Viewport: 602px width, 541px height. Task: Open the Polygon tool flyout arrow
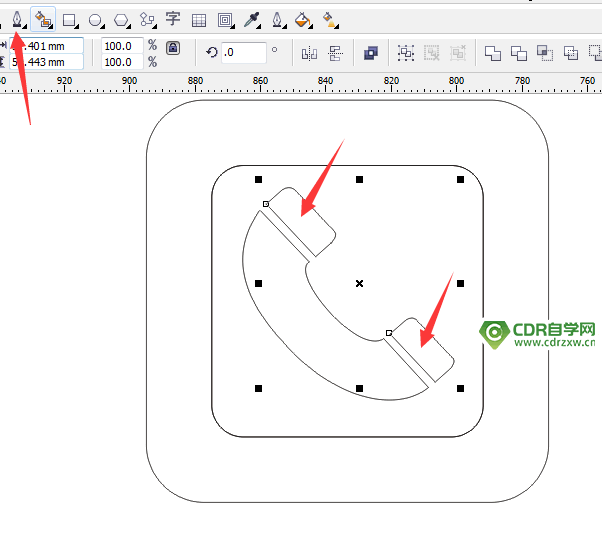(129, 26)
